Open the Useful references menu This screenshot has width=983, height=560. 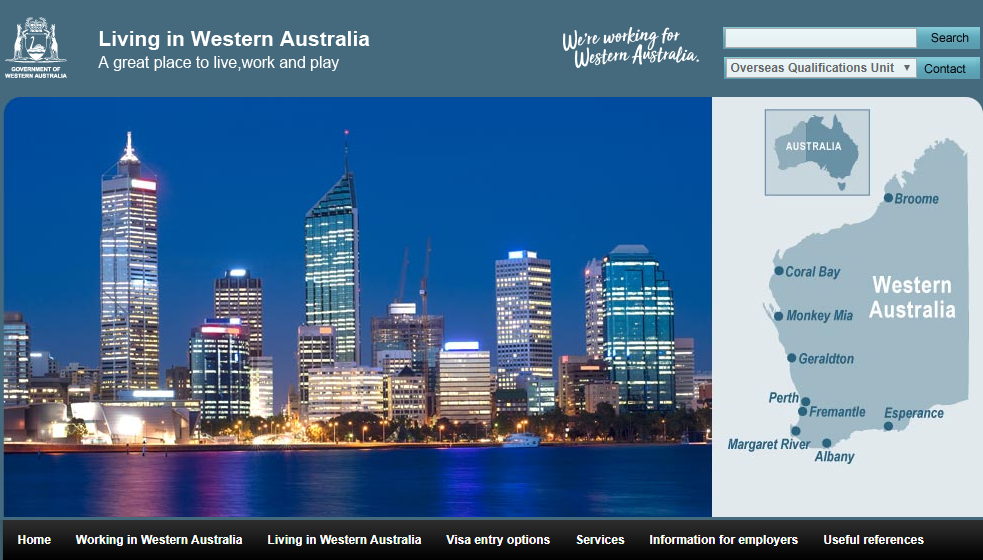(873, 539)
